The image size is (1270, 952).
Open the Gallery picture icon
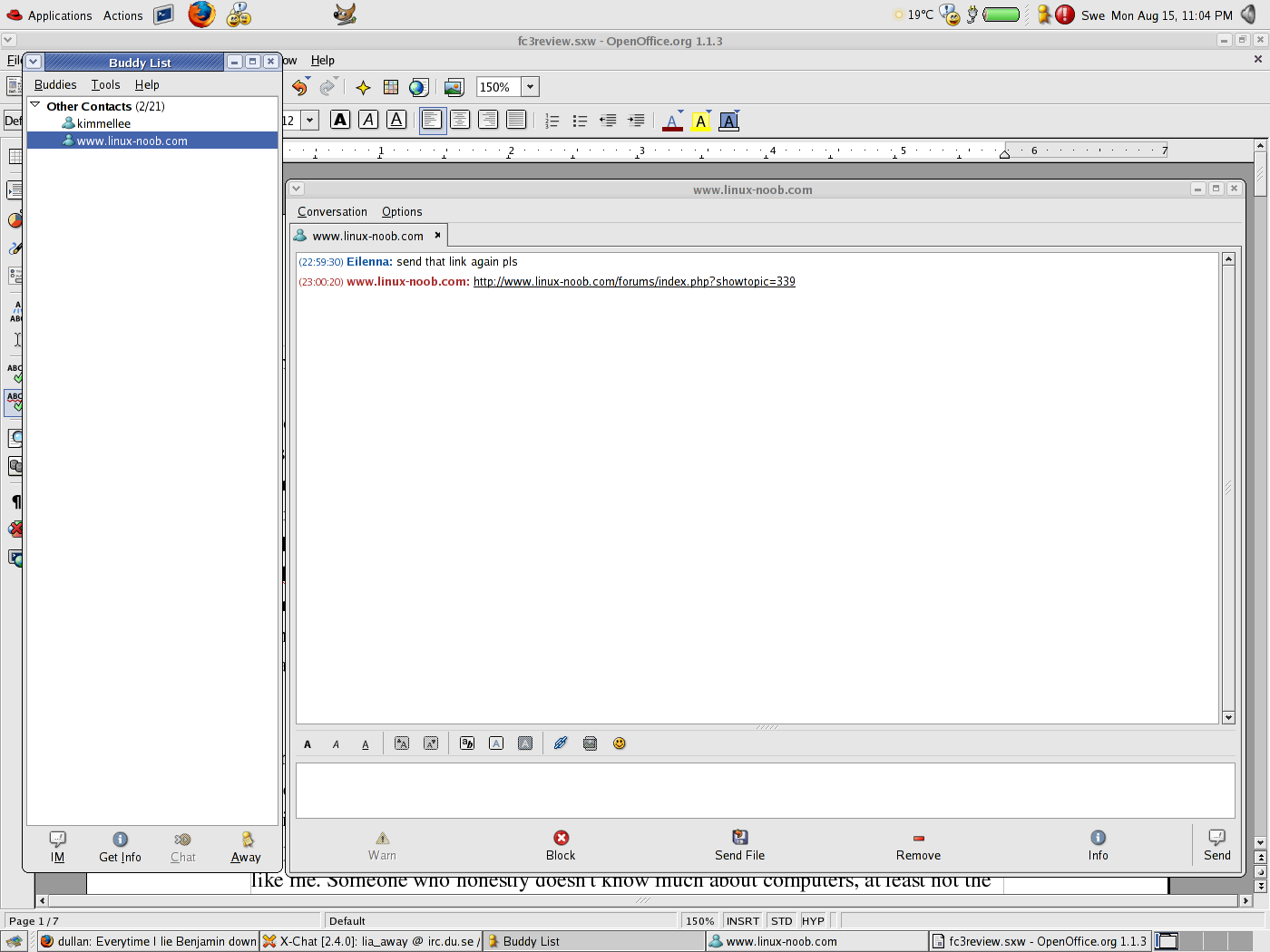[x=454, y=87]
